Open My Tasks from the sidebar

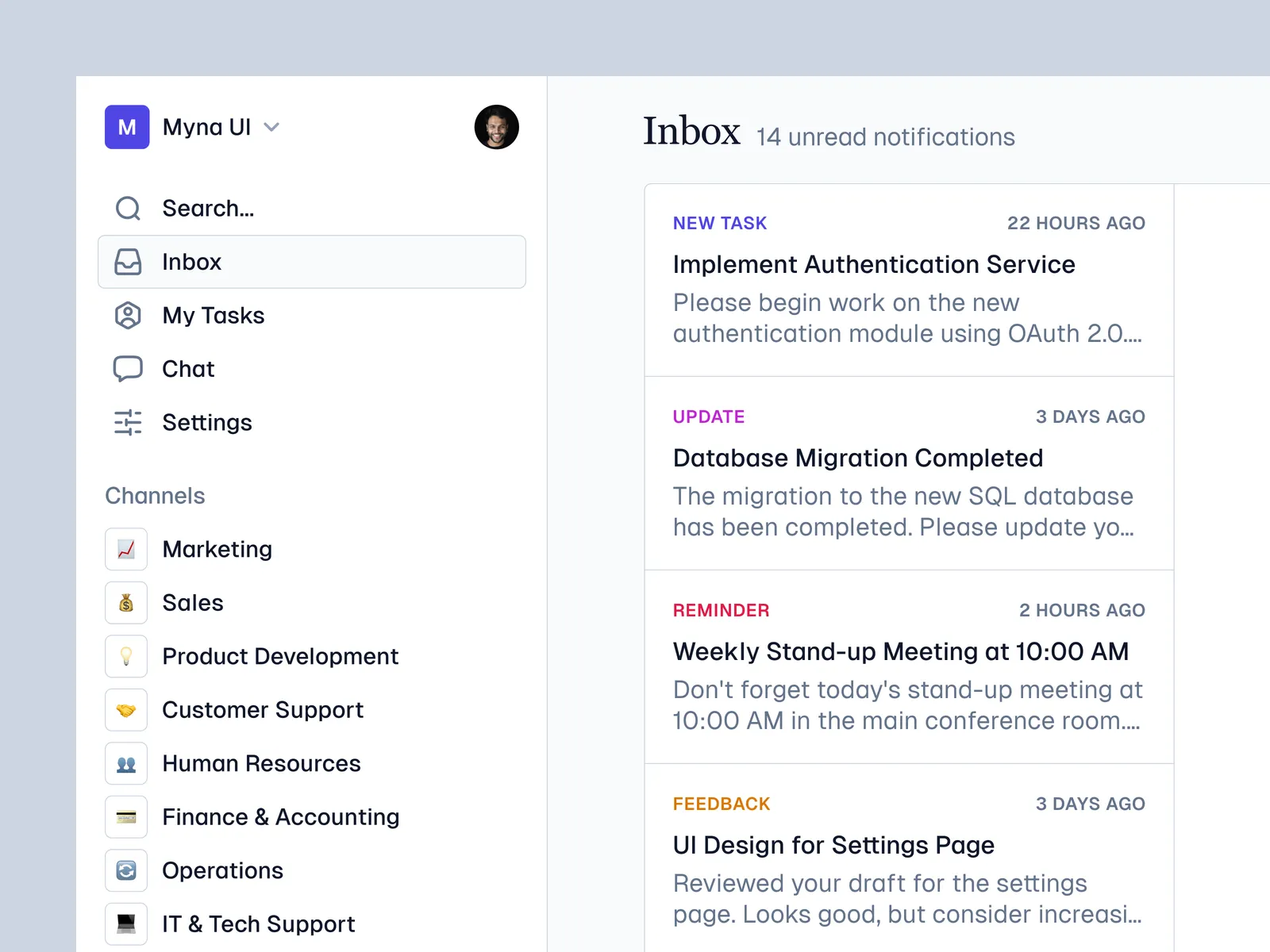click(213, 316)
